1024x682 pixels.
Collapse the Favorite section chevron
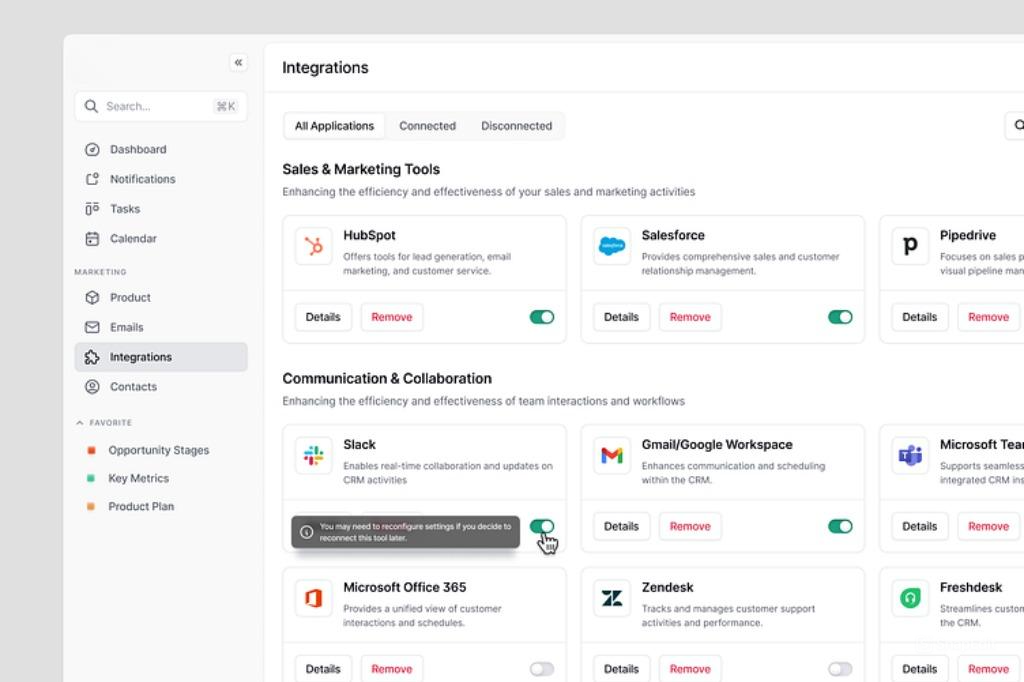click(80, 423)
